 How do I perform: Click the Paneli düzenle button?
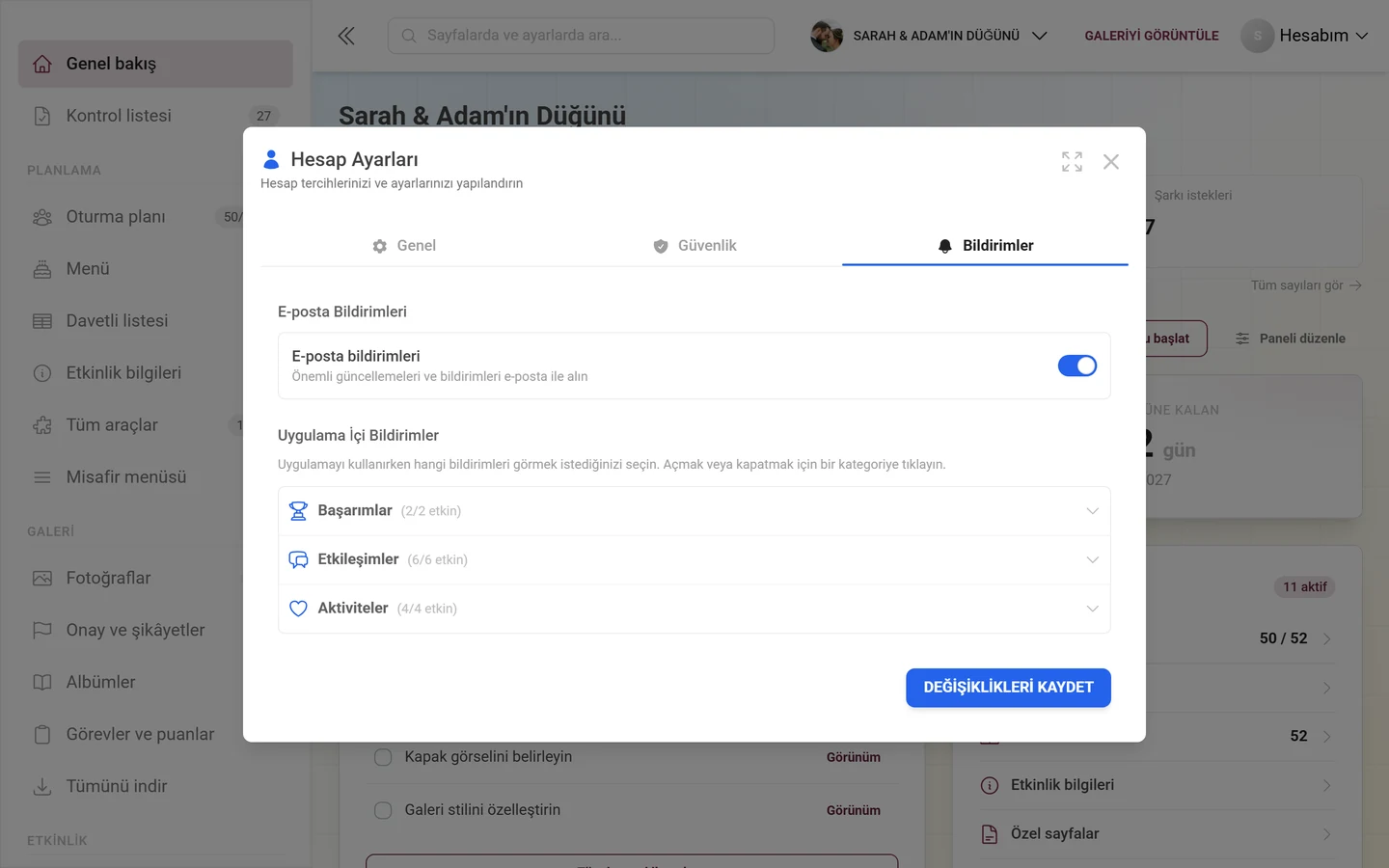click(x=1290, y=339)
